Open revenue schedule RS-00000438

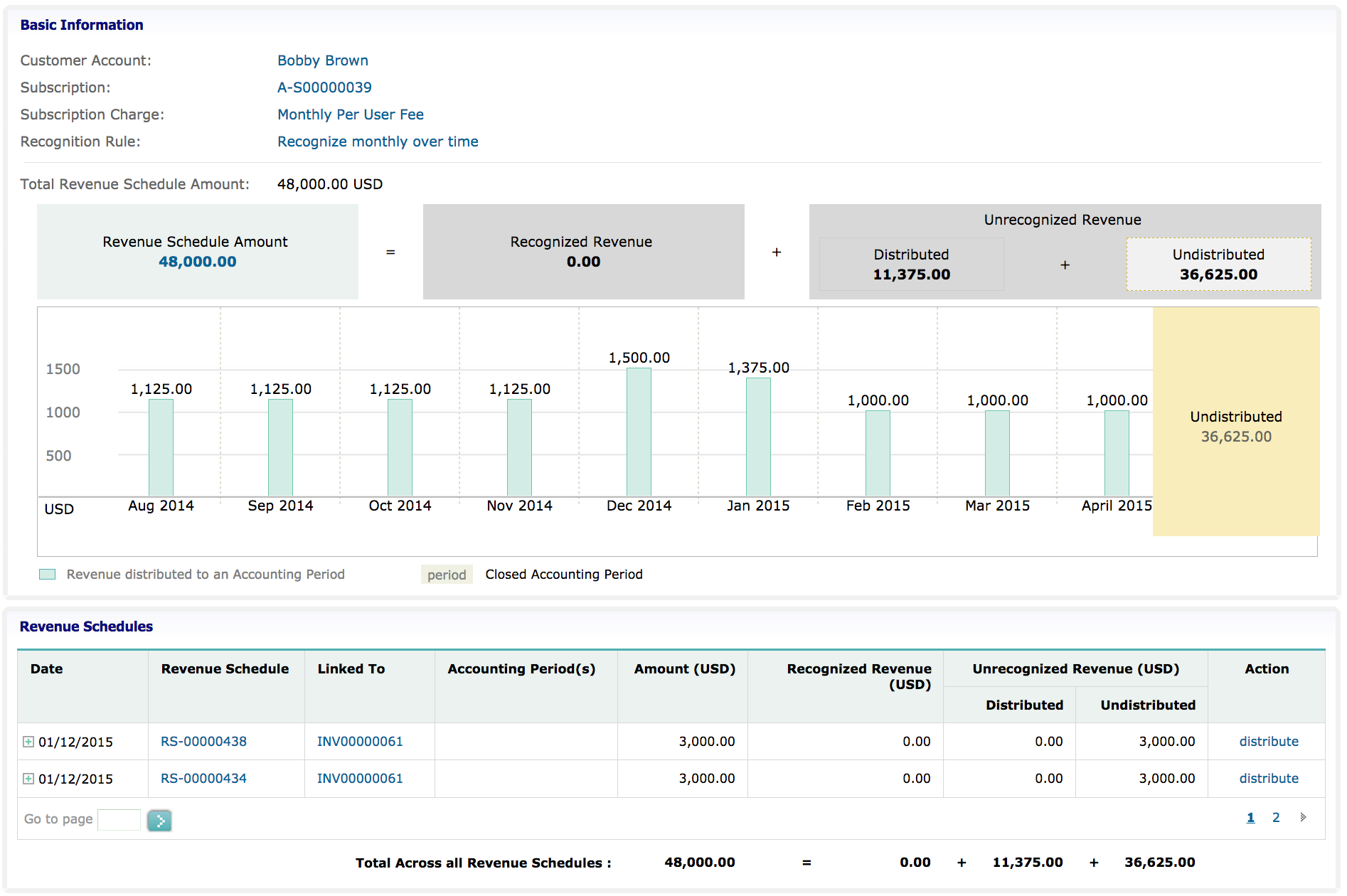[203, 742]
